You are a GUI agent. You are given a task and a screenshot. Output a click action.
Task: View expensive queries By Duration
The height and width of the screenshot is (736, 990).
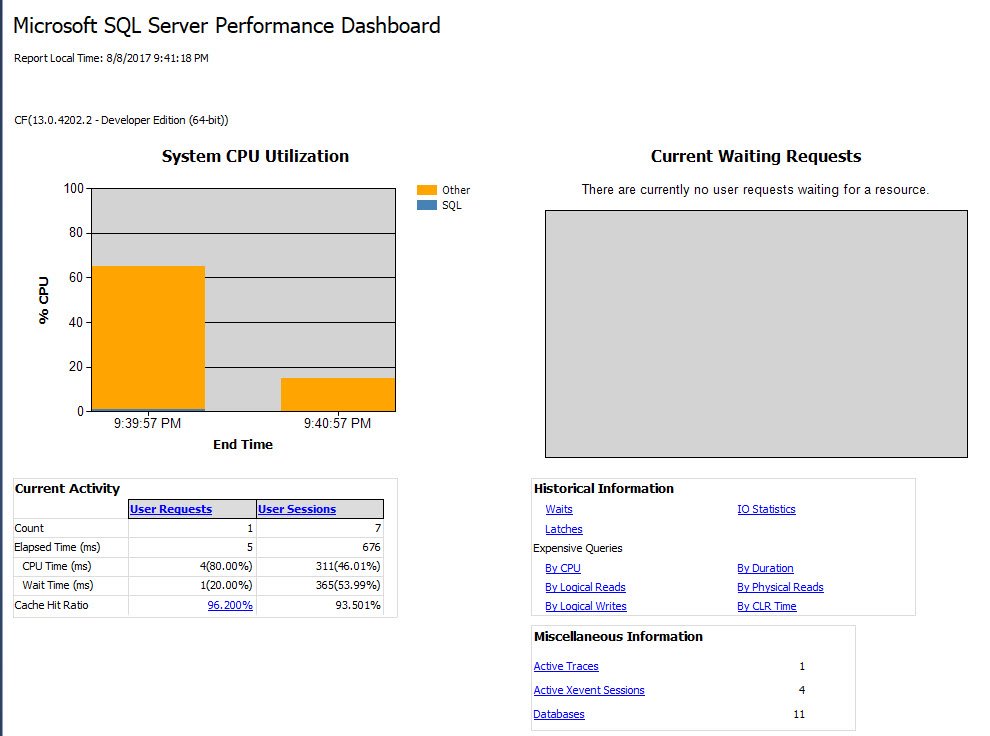coord(765,568)
